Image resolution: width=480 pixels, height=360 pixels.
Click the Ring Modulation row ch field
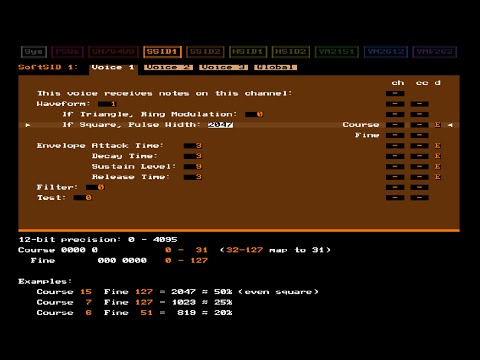coord(395,114)
